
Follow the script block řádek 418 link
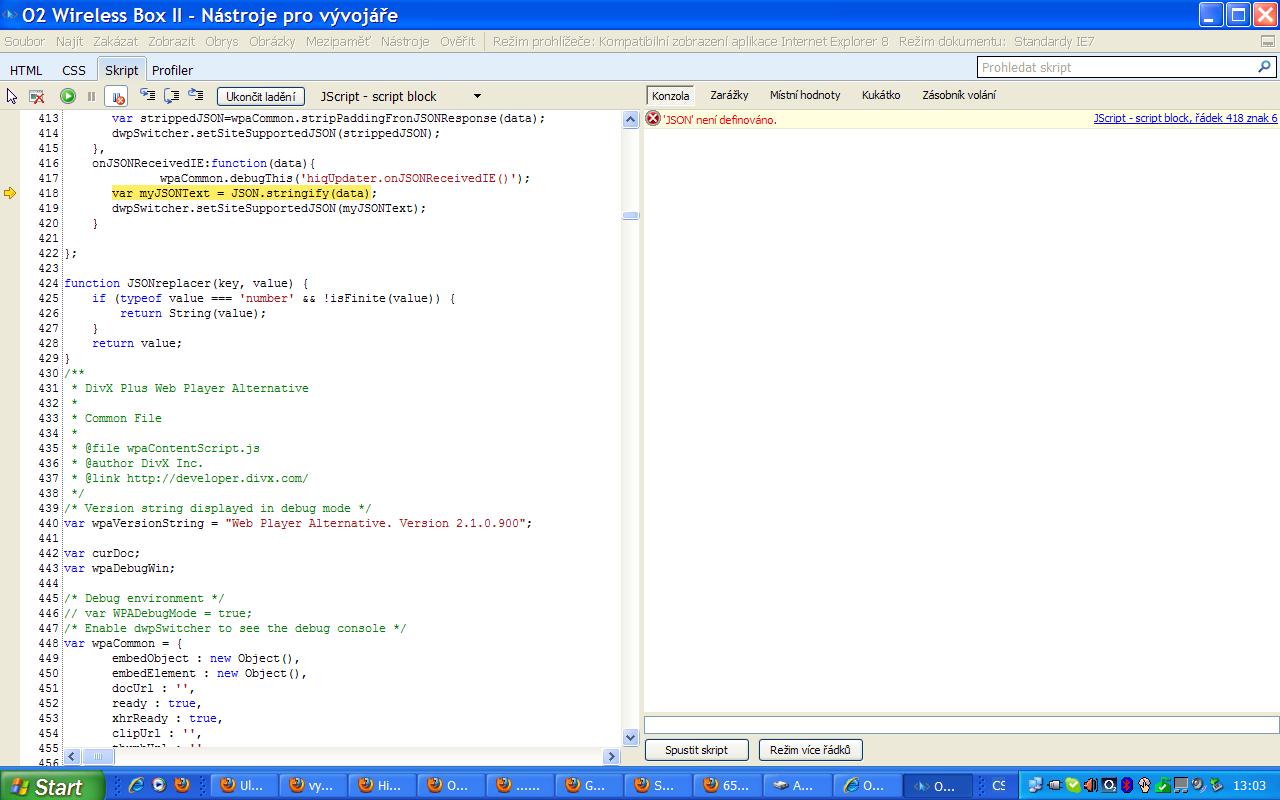pyautogui.click(x=1184, y=118)
